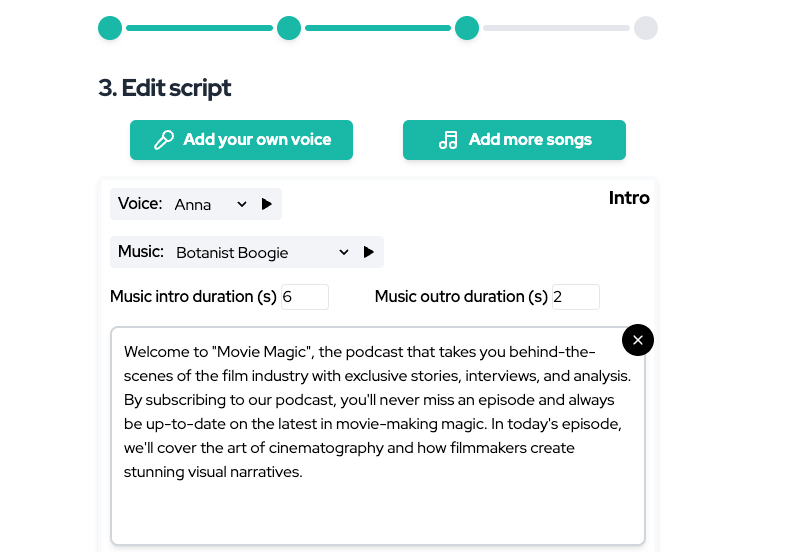Click the music note icon
The image size is (794, 552).
pyautogui.click(x=448, y=140)
